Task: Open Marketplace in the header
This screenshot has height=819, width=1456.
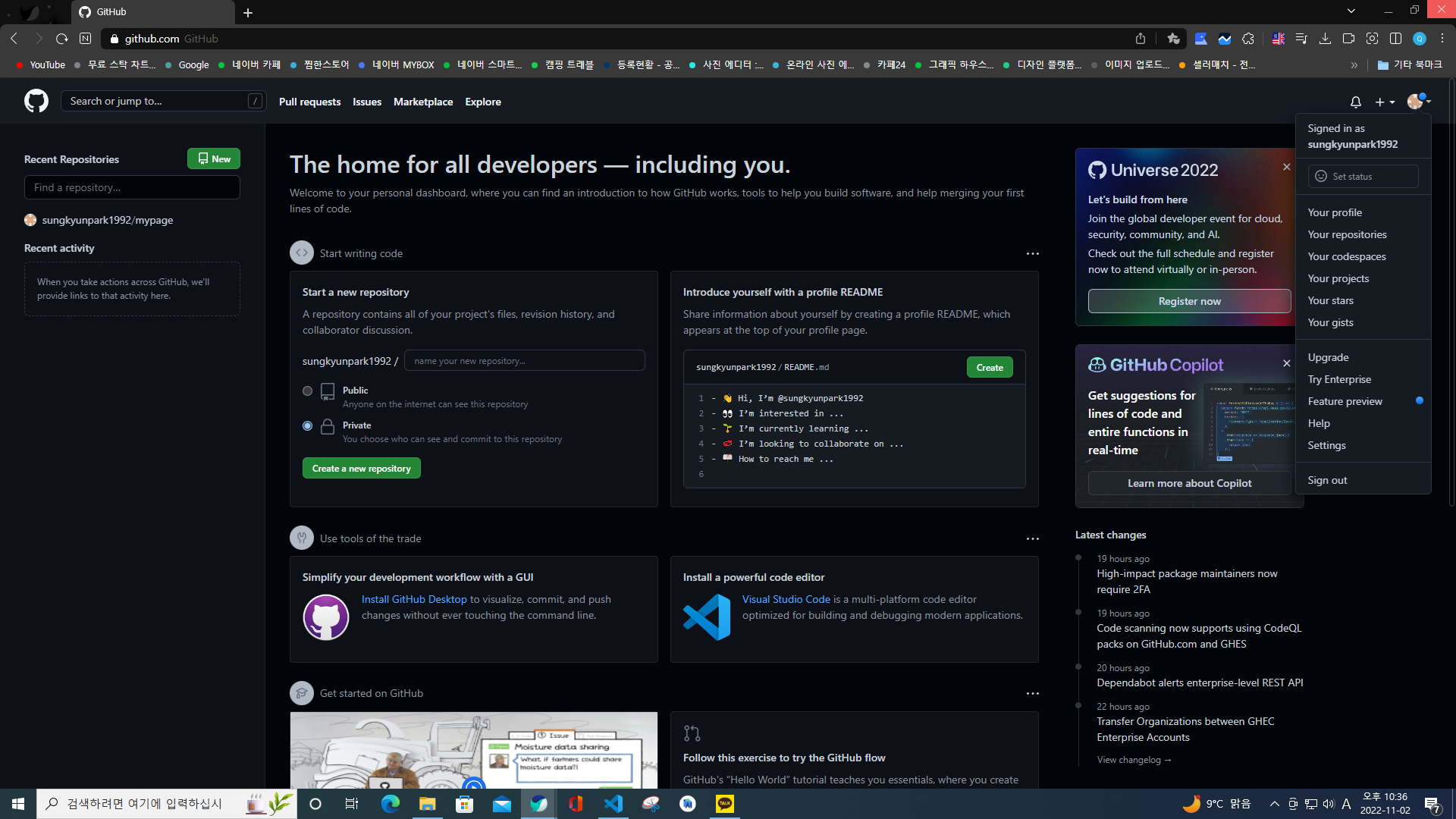Action: 423,102
